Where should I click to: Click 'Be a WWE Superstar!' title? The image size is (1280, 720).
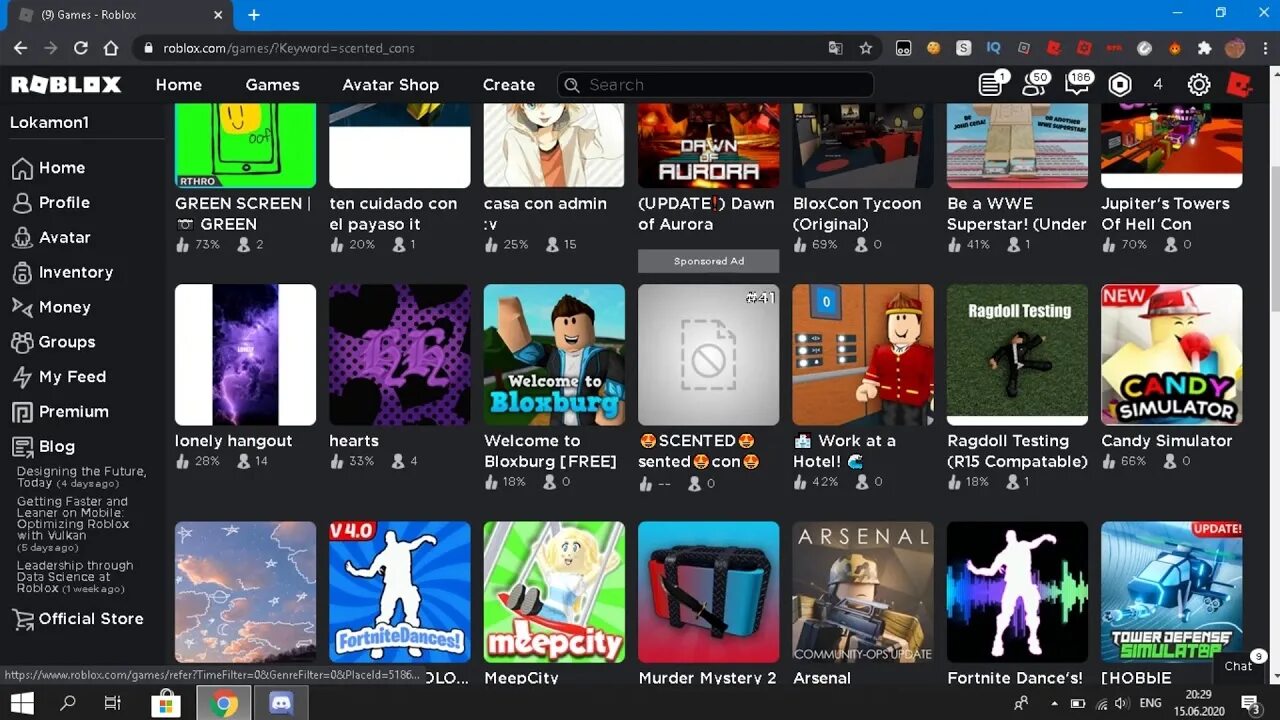(1016, 214)
